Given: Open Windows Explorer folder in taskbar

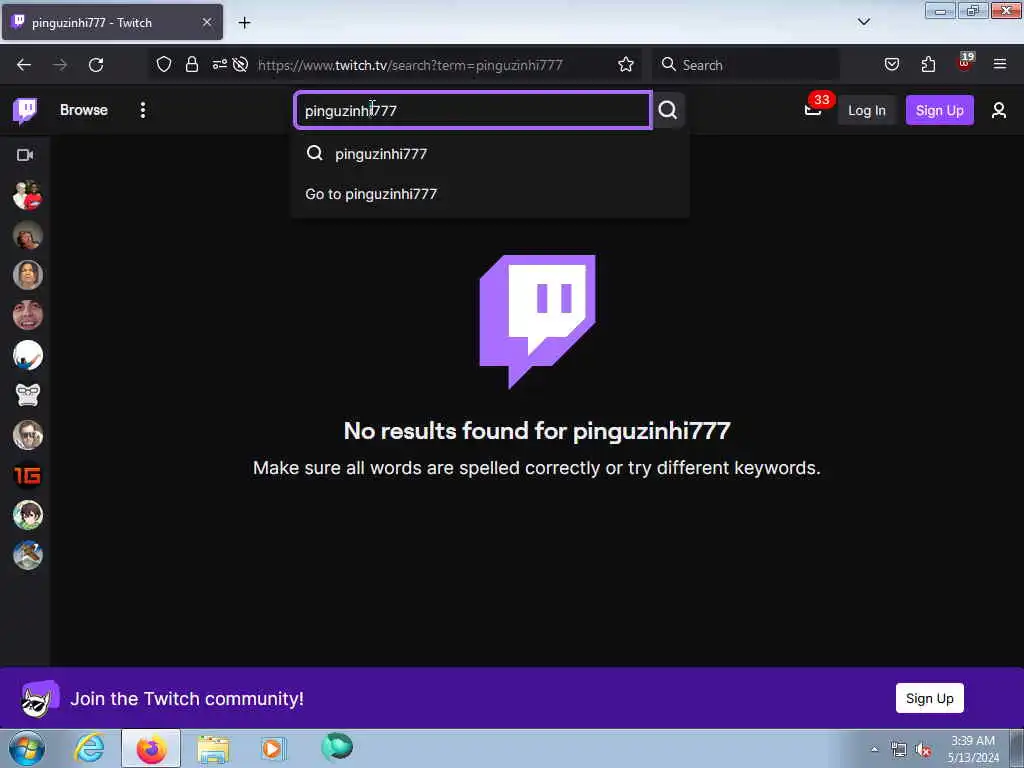Looking at the screenshot, I should pos(213,748).
